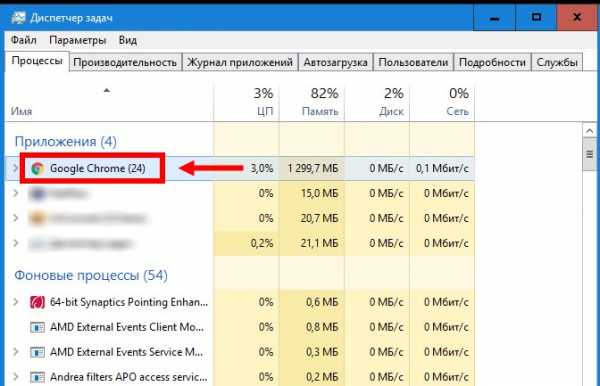Image resolution: width=600 pixels, height=386 pixels.
Task: Switch to the Производительность tab
Action: click(125, 62)
